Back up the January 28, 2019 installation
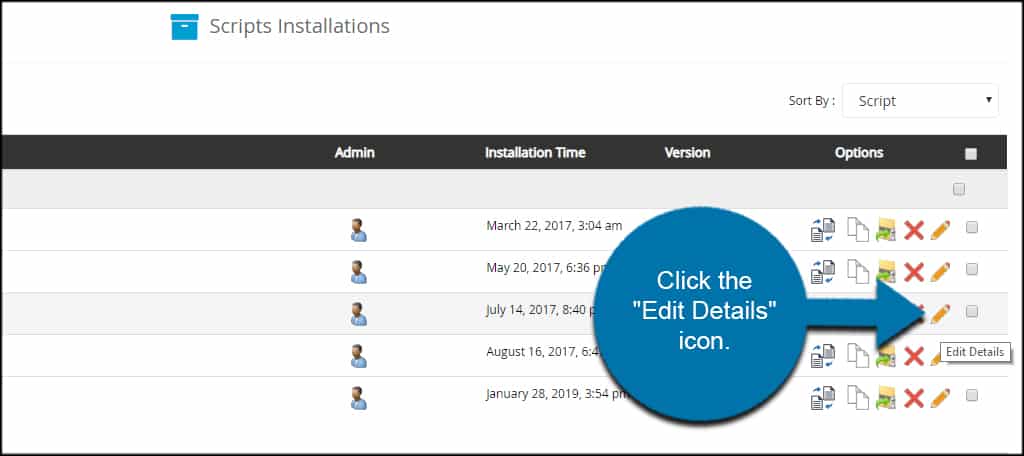The width and height of the screenshot is (1024, 456). tap(886, 397)
